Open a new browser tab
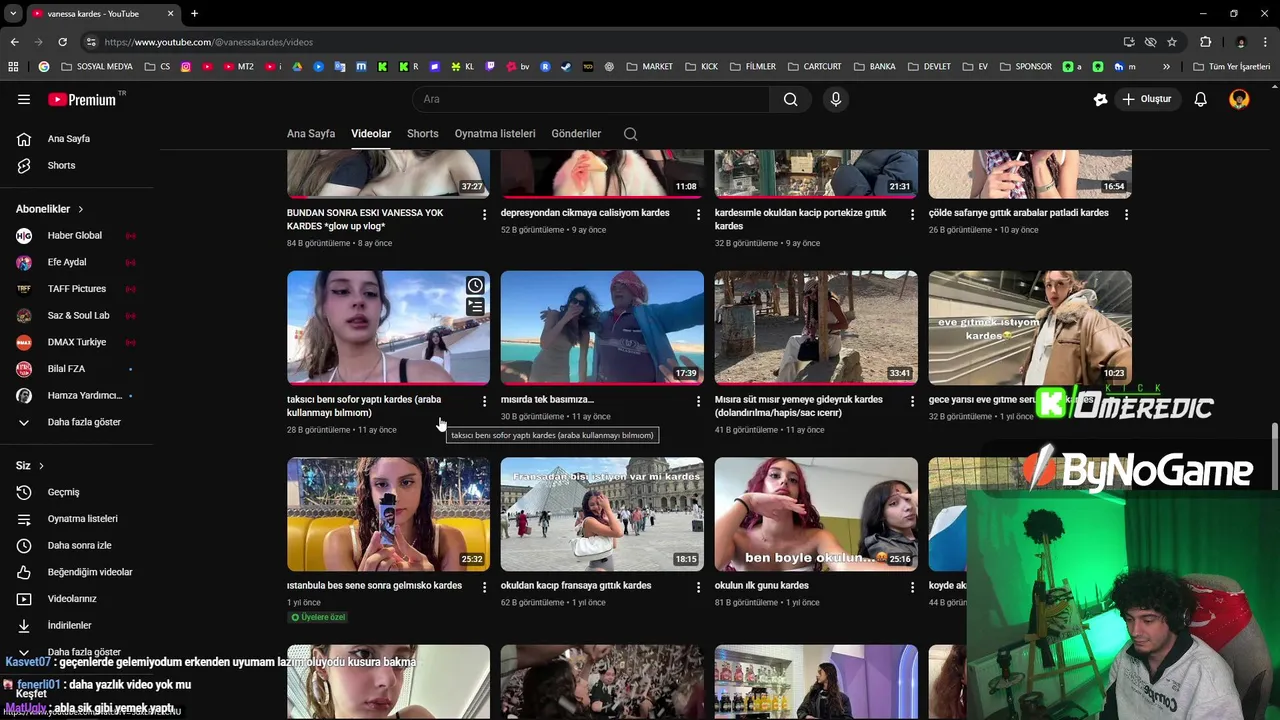Image resolution: width=1280 pixels, height=720 pixels. click(x=194, y=14)
